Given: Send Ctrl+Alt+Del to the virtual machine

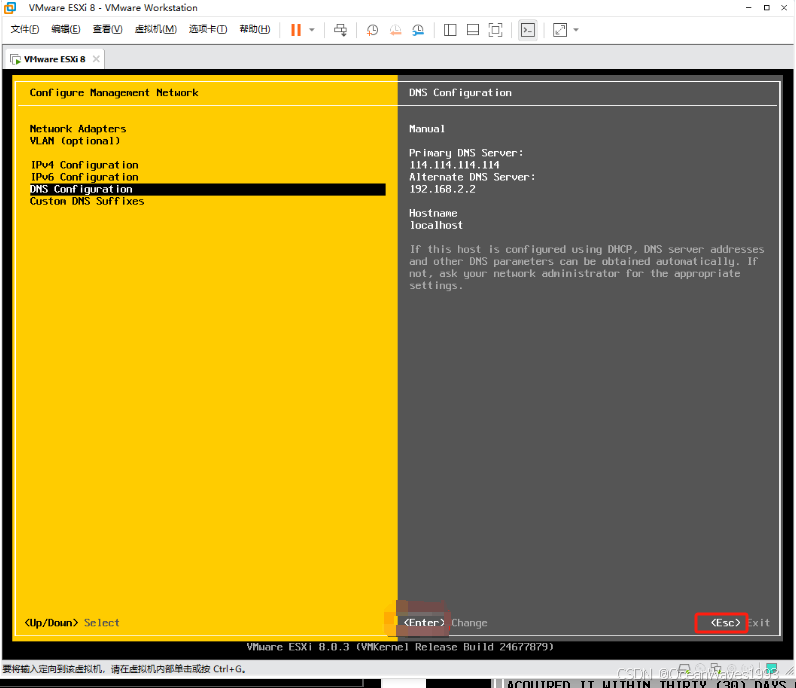Looking at the screenshot, I should point(340,30).
